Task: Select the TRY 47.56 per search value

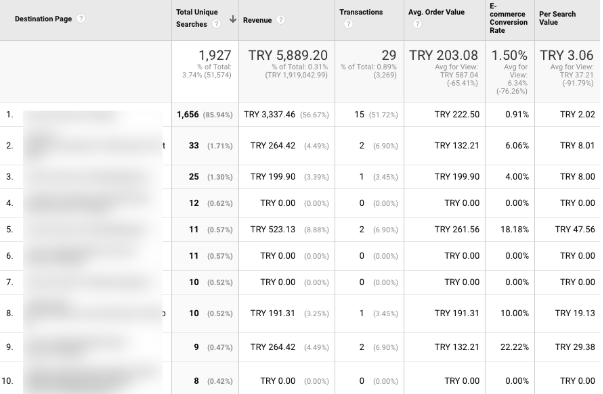Action: pos(575,229)
